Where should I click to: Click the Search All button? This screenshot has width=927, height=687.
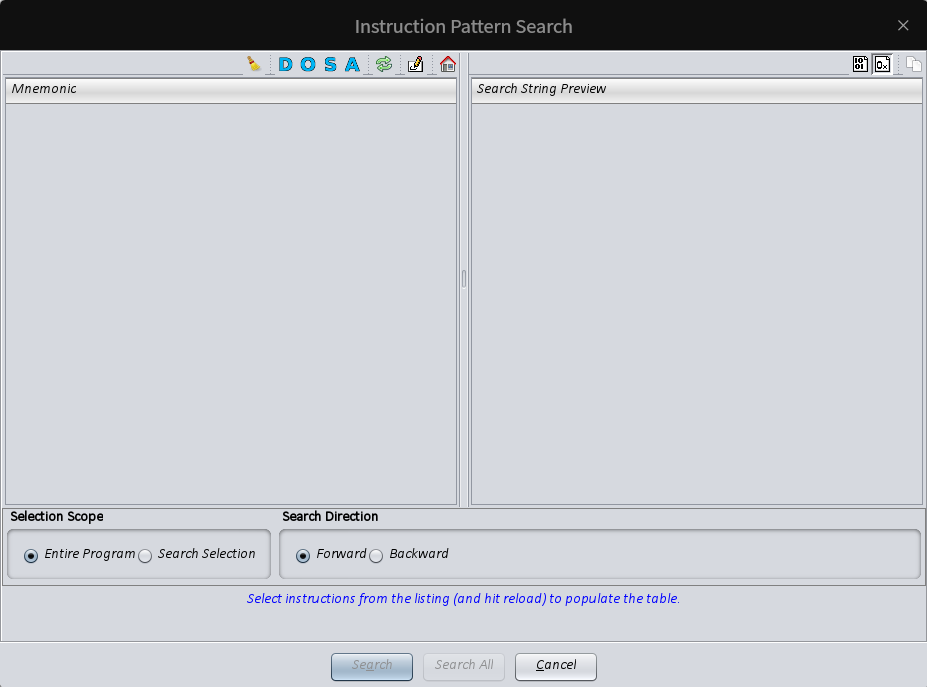click(x=464, y=666)
